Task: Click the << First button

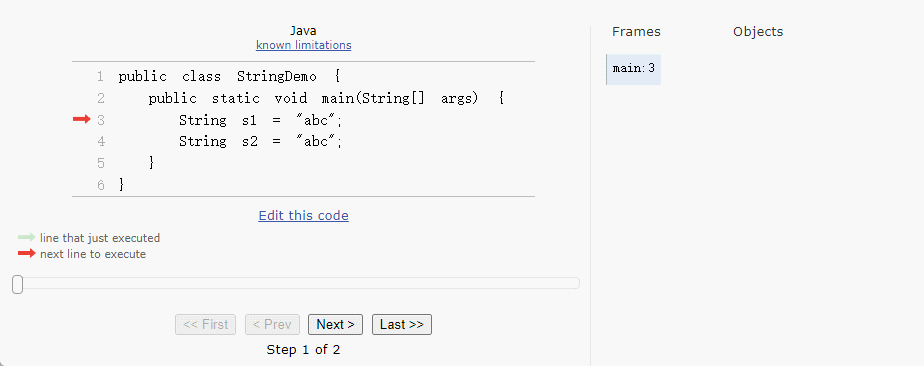Action: coord(206,325)
